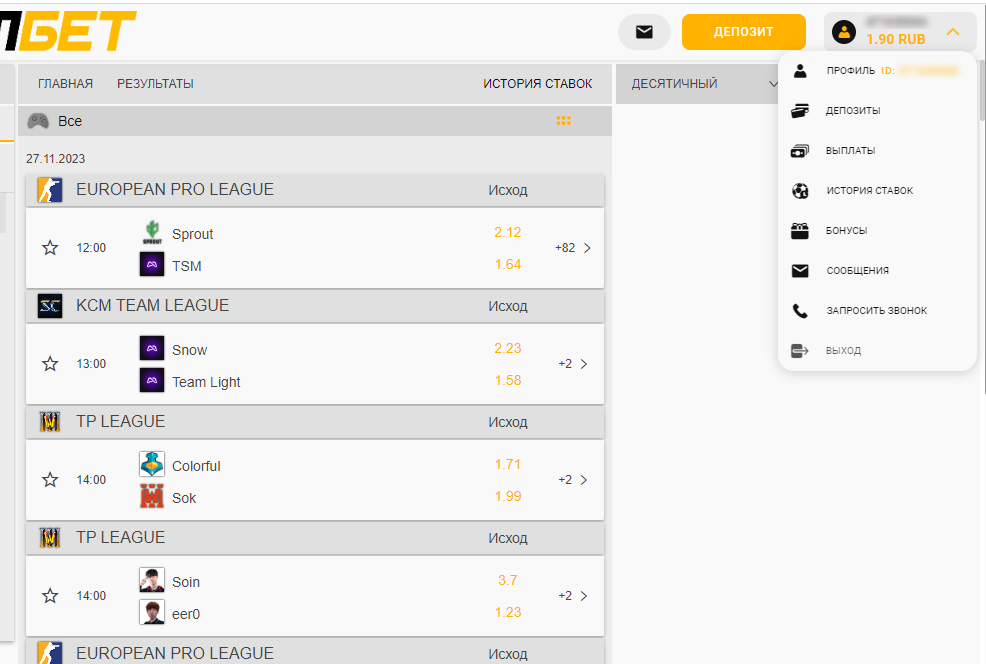Expand +2 markets for Soin vs eer0
This screenshot has height=664, width=986.
[x=573, y=595]
